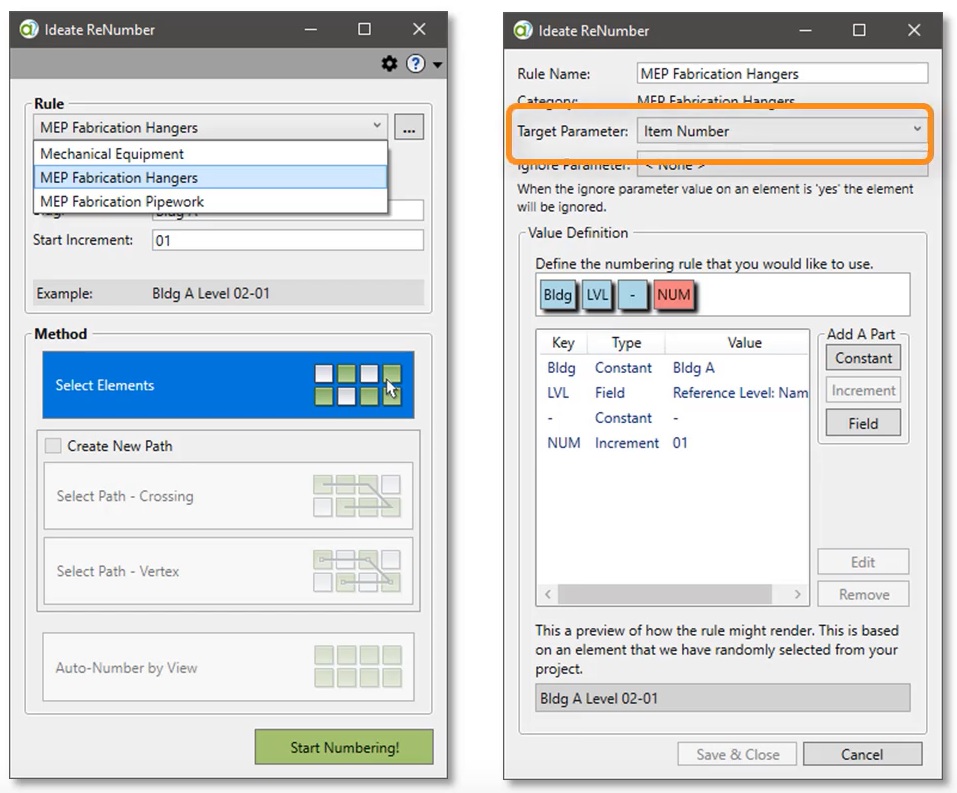The height and width of the screenshot is (793, 957).
Task: Click left arrow of table scrollbar
Action: pos(548,594)
